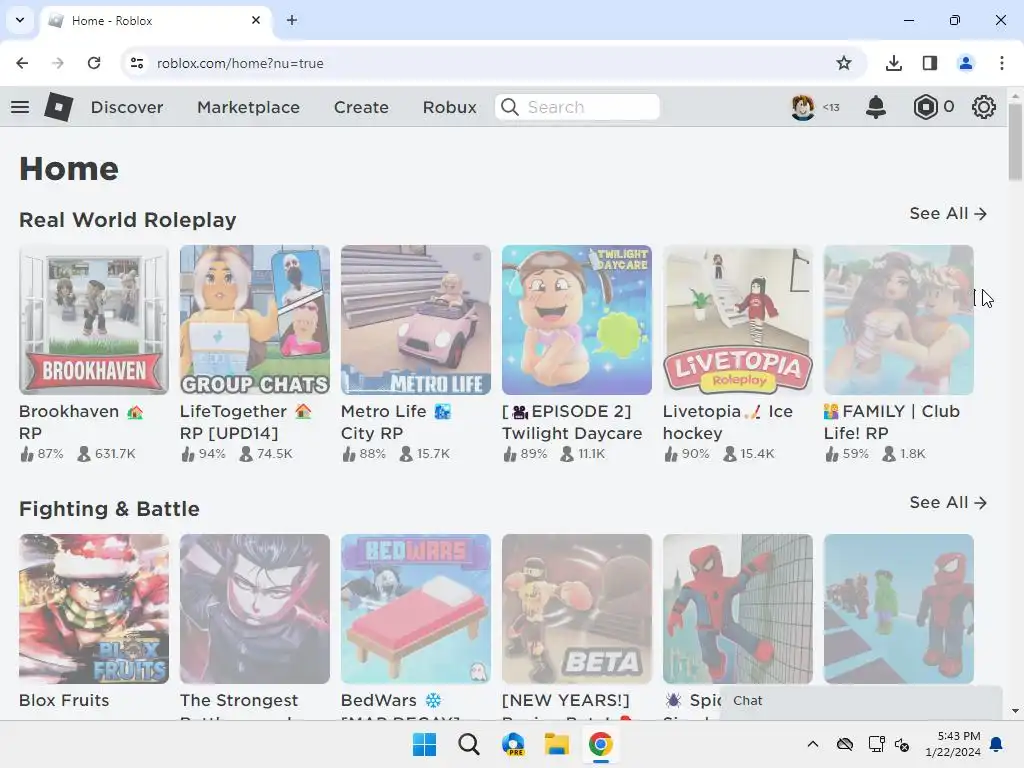Open The Strongest game thumbnail

coord(255,609)
